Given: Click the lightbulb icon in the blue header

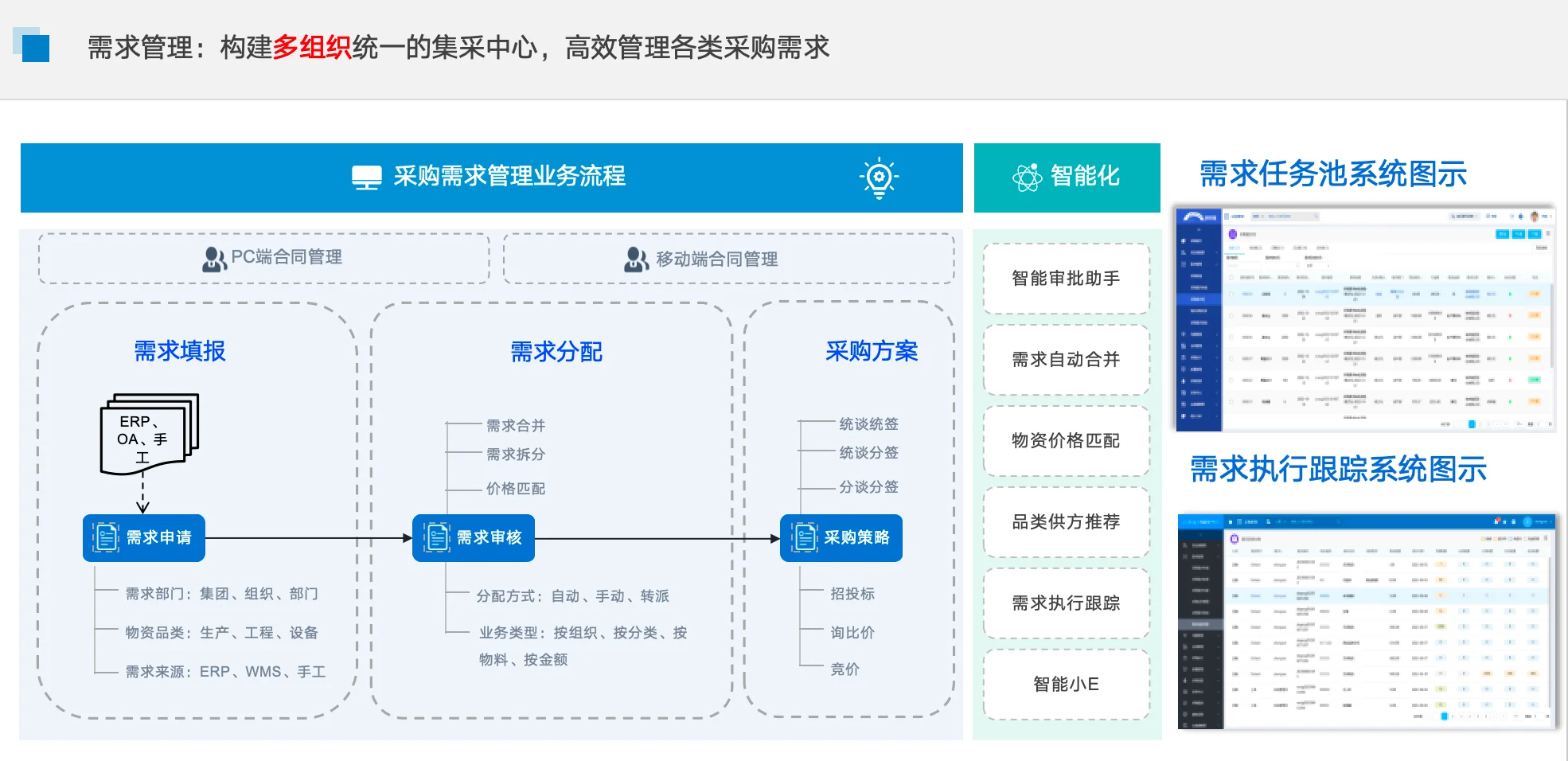Looking at the screenshot, I should click(x=879, y=178).
